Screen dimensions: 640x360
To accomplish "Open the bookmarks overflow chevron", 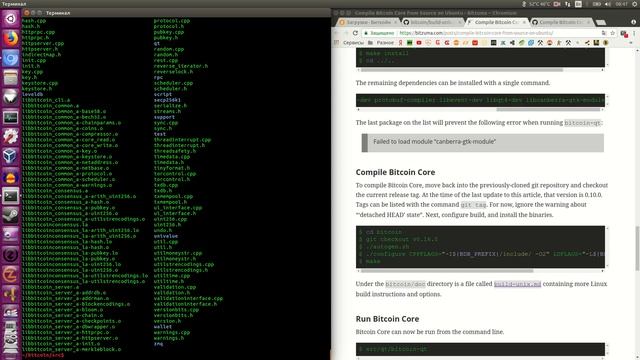I will 631,42.
